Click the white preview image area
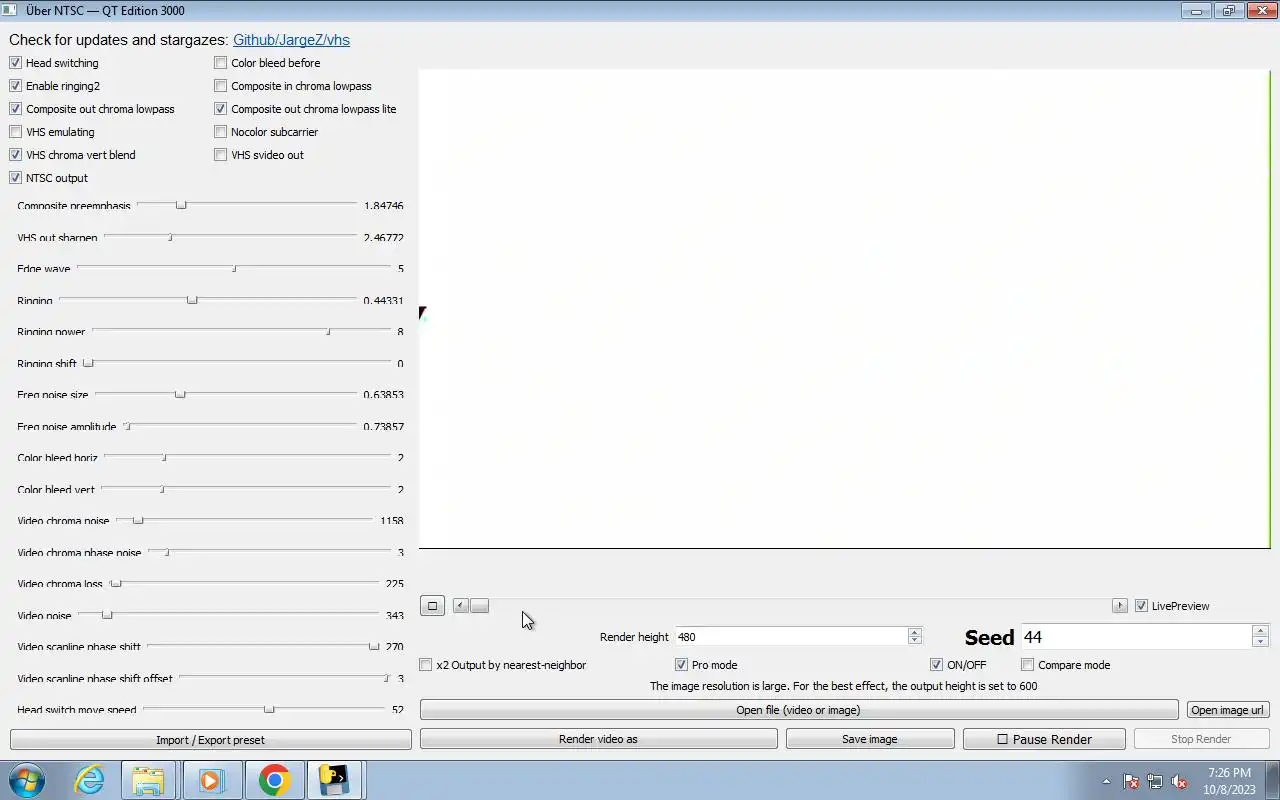Screen dimensions: 1280x800 point(844,308)
